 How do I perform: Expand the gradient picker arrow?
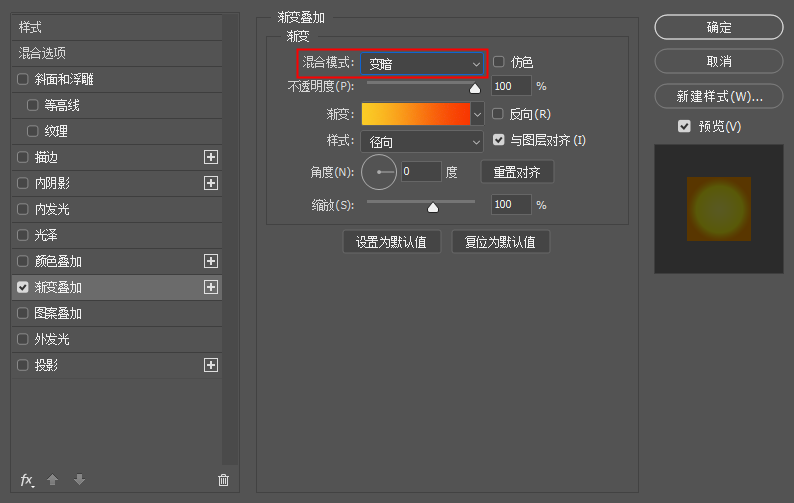click(477, 114)
